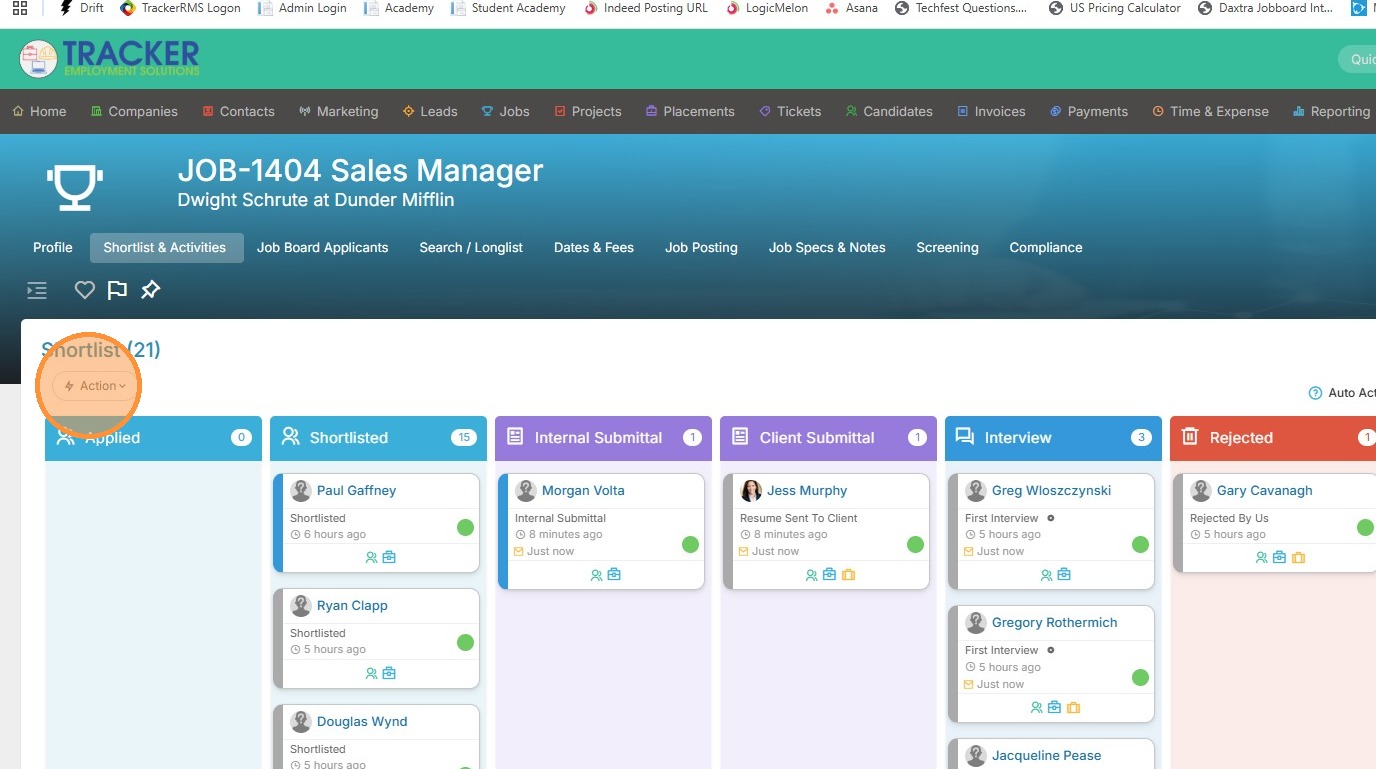Screen dimensions: 1376x769
Task: Open the TrackerRMS Logon bookmark
Action: [x=179, y=8]
